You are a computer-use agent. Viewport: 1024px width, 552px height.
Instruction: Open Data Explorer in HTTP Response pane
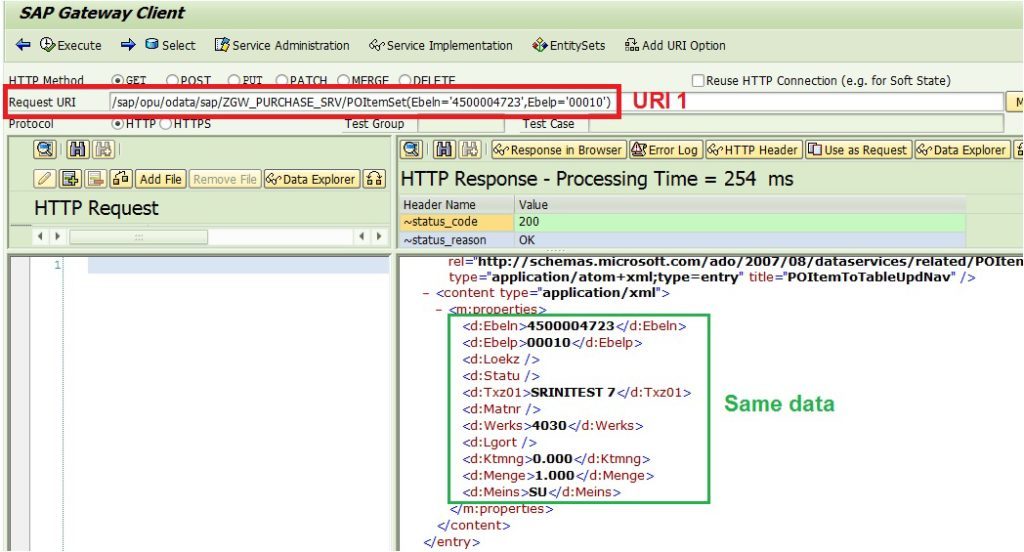click(x=963, y=150)
